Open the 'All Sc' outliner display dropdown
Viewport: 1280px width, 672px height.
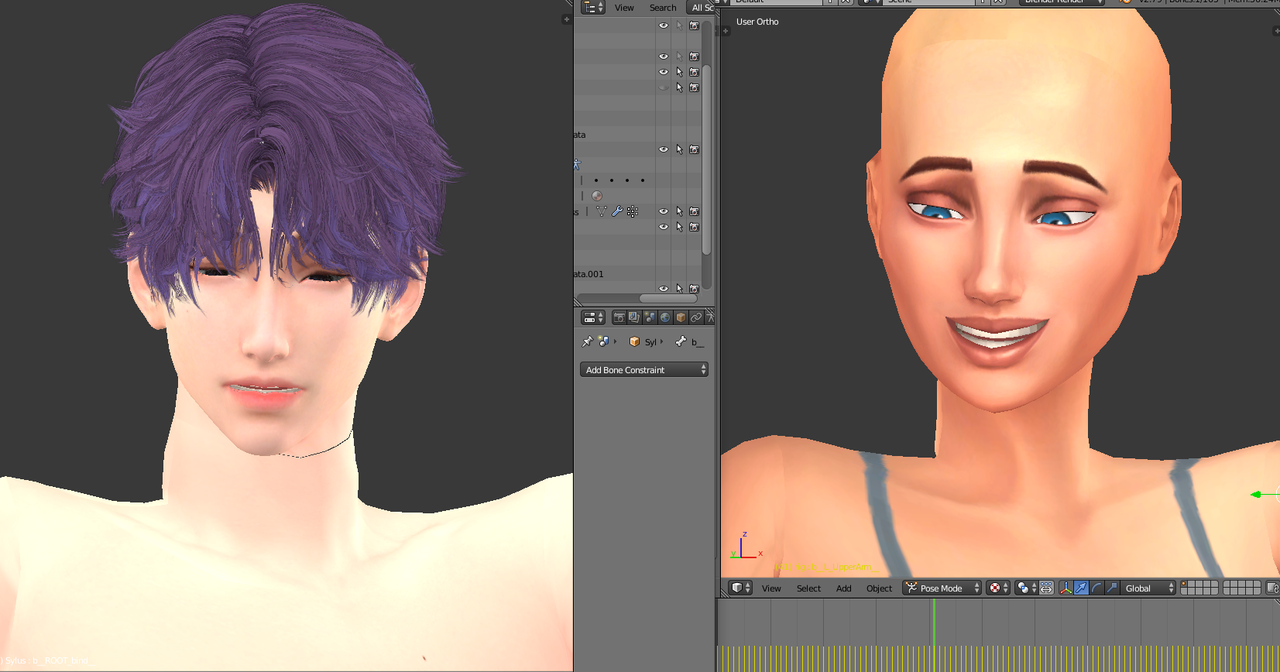(x=700, y=7)
